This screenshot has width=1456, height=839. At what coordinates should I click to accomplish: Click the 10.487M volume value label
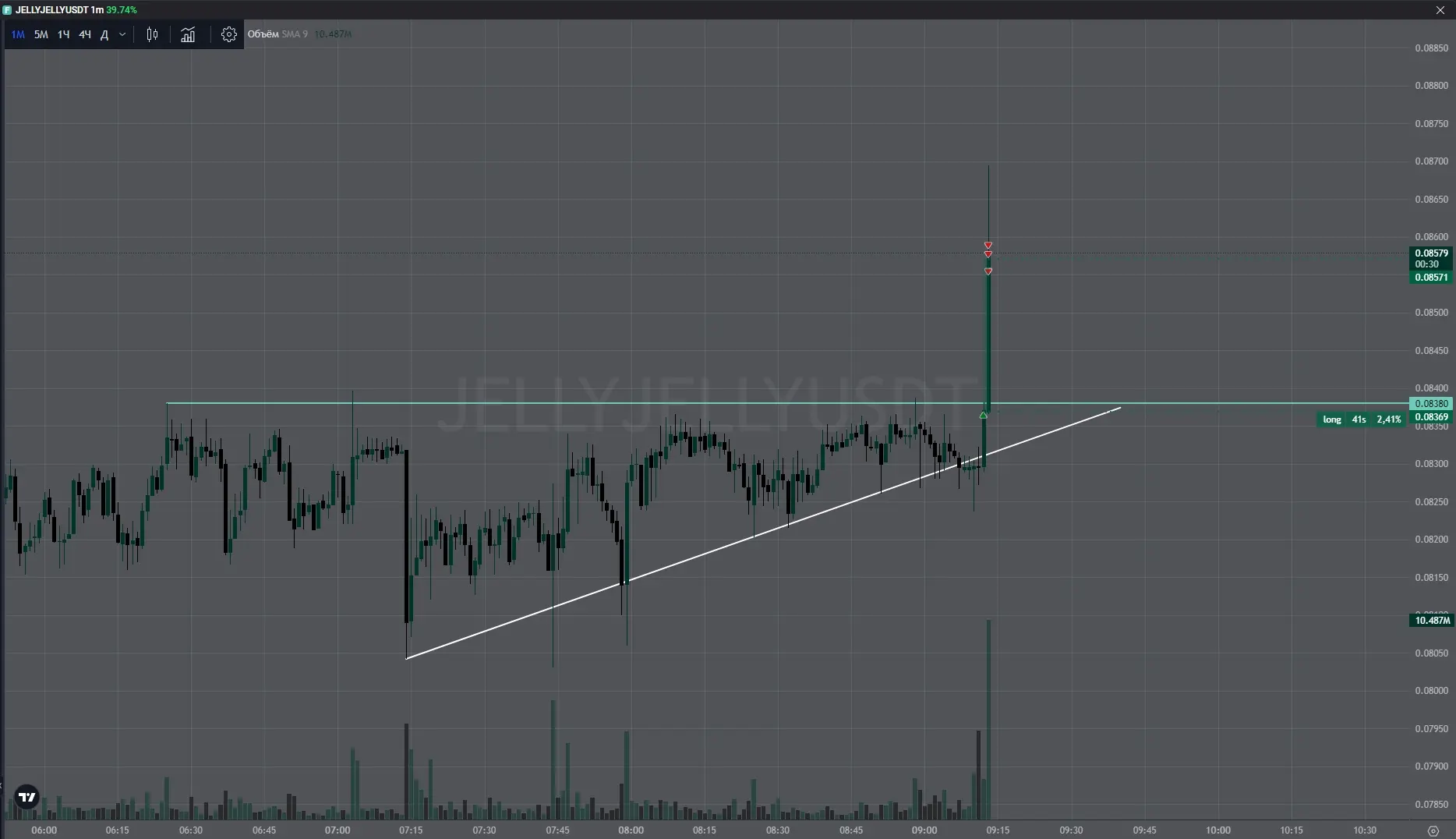tap(1433, 621)
